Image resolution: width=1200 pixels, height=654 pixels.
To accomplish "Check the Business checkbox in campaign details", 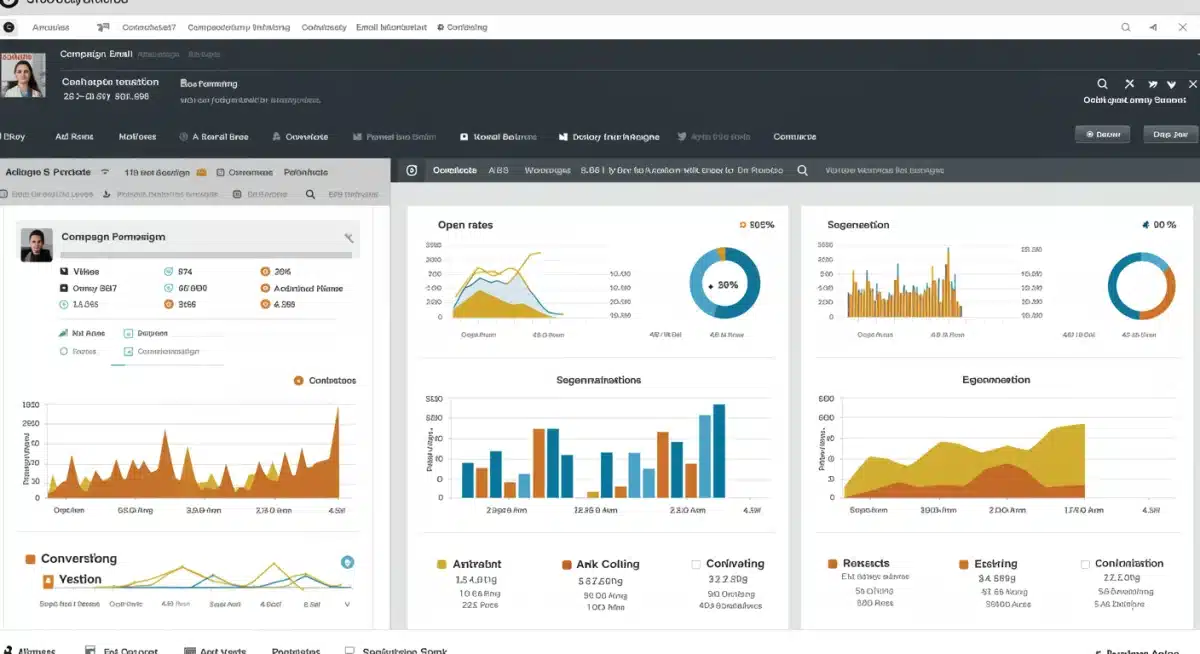I will pos(127,333).
